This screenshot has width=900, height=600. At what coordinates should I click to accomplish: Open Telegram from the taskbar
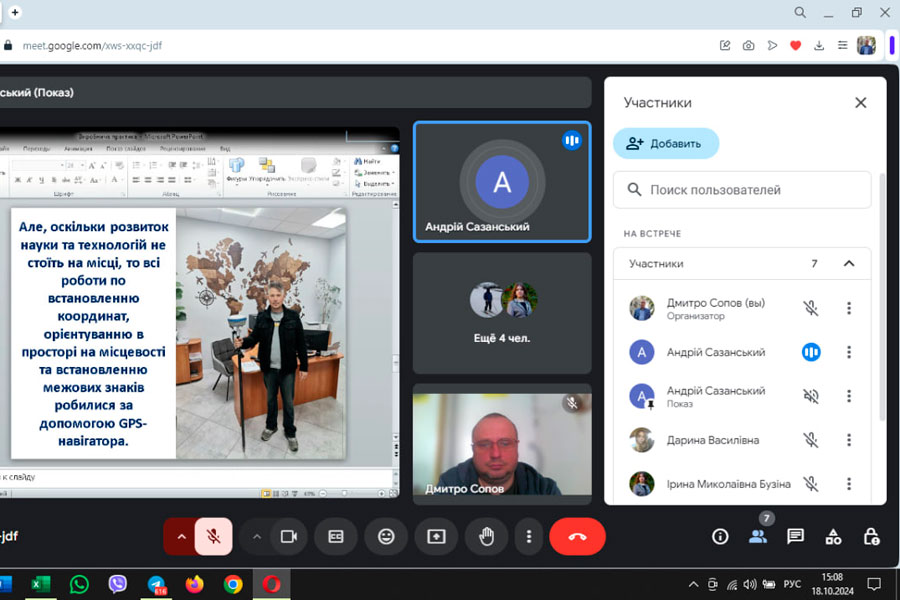pyautogui.click(x=156, y=584)
